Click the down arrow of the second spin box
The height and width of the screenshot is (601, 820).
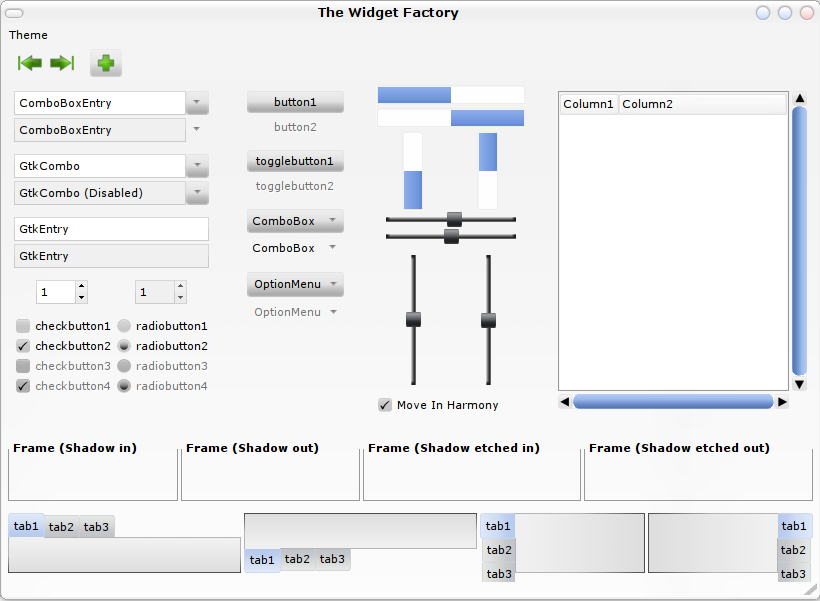pos(180,297)
